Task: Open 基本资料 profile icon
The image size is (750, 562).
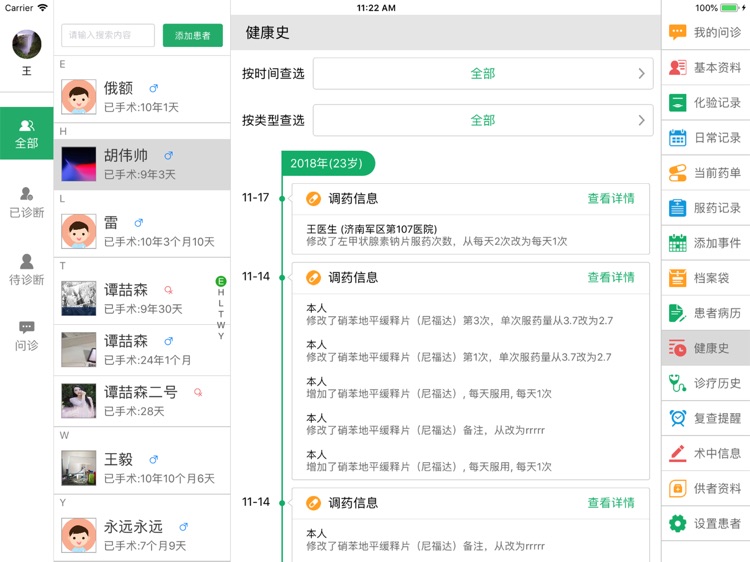Action: coord(677,67)
